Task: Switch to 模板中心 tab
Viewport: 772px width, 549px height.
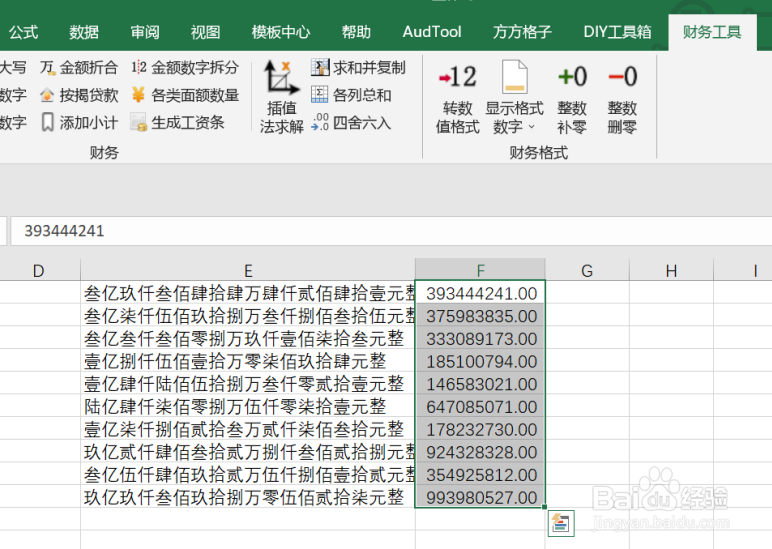Action: coord(281,32)
